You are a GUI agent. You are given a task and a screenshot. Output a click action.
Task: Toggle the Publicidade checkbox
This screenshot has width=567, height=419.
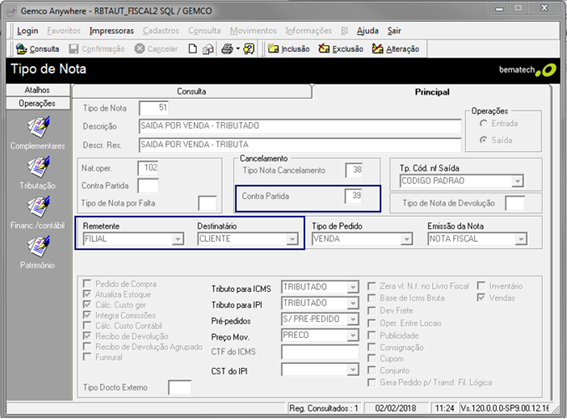[x=371, y=335]
